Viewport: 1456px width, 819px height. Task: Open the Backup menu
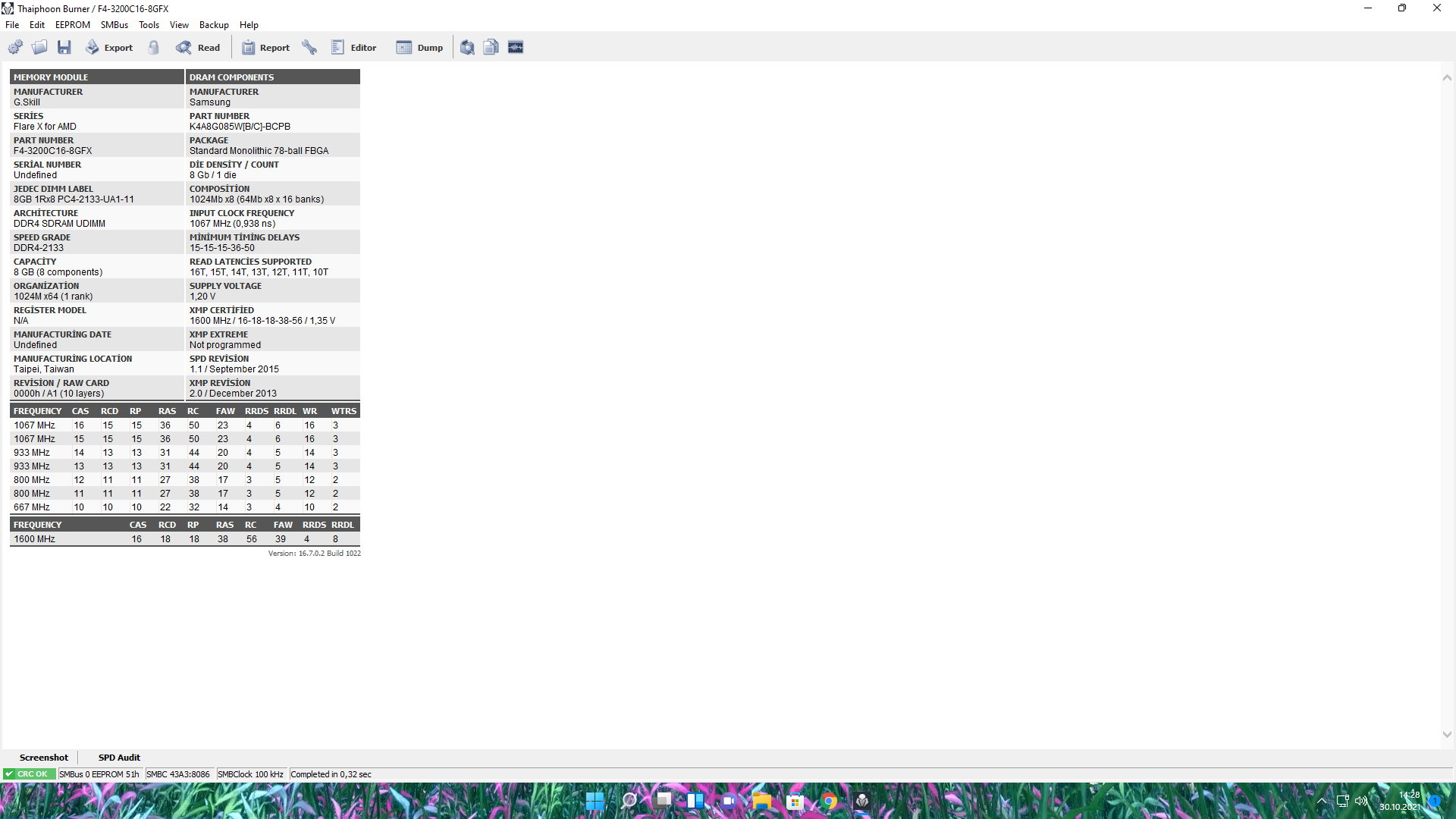pos(214,25)
